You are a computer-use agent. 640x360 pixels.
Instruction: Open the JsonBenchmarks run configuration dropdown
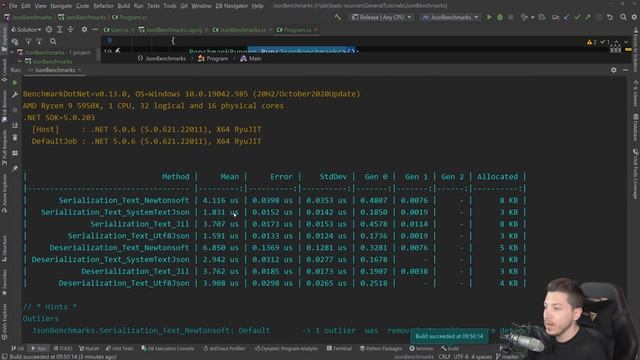click(x=450, y=18)
